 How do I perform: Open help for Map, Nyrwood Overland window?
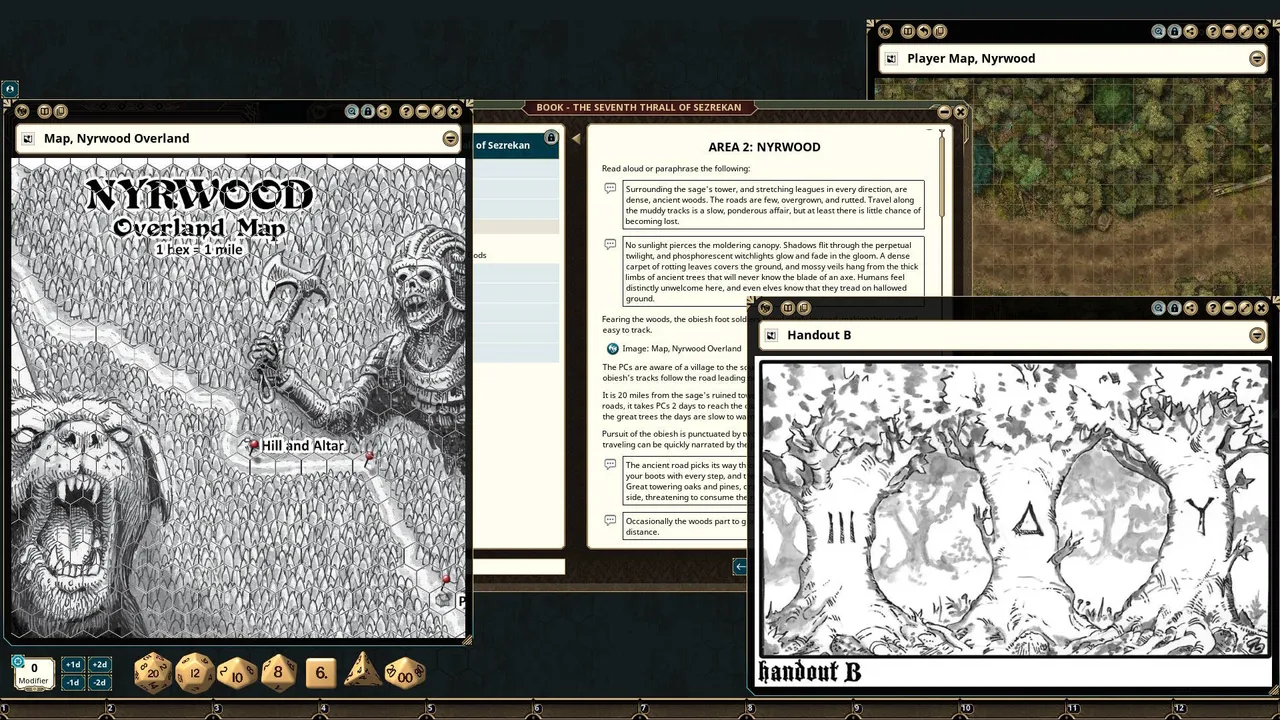(x=406, y=112)
